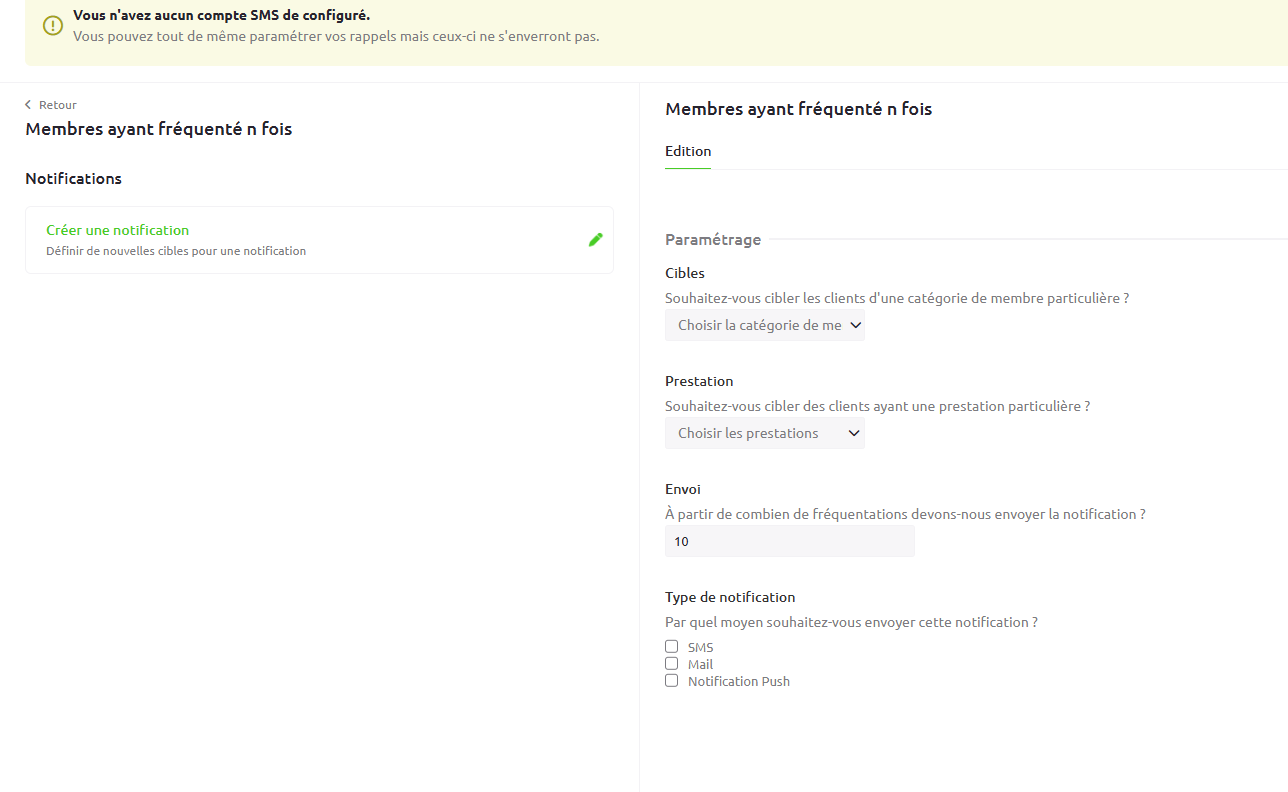Click the 'Notification Push' checkbox label
Screen dimensions: 1288x792
click(738, 681)
